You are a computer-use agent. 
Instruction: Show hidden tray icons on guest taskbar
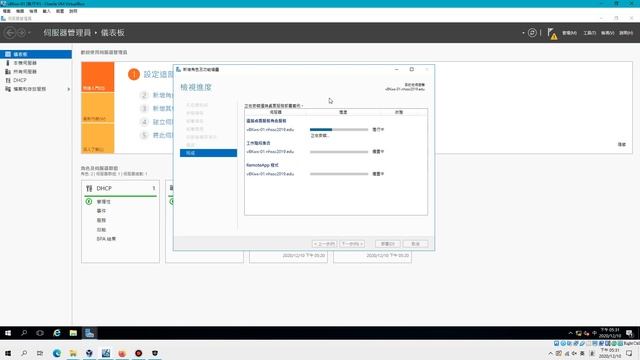tap(570, 333)
